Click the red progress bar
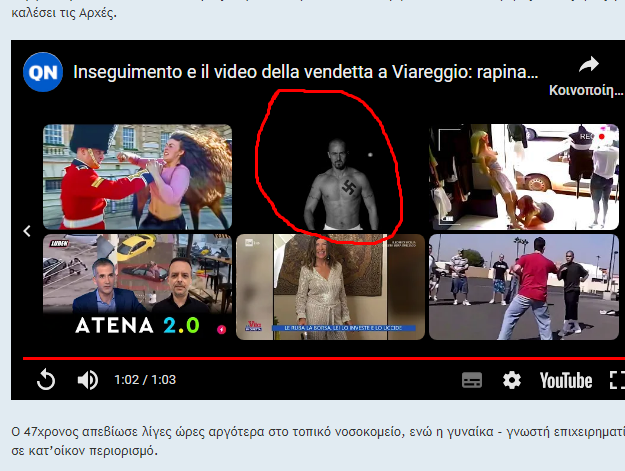This screenshot has width=625, height=471. [324, 359]
